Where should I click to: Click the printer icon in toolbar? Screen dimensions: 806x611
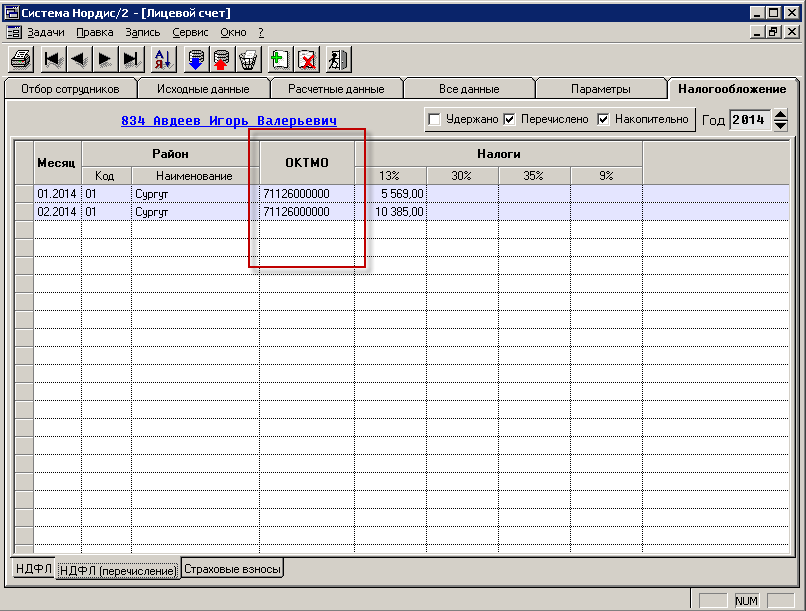tap(22, 60)
